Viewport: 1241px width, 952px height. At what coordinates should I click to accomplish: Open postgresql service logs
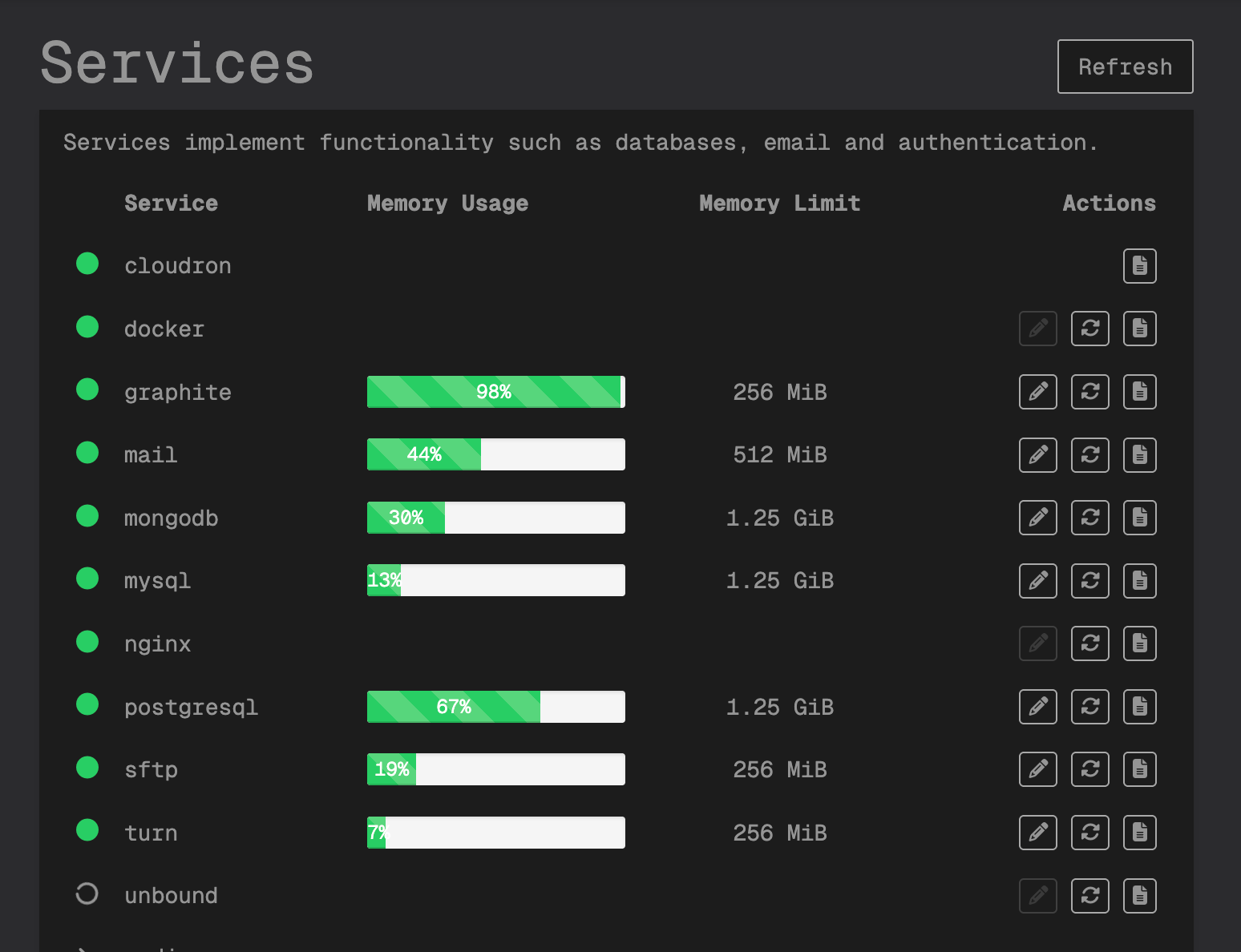point(1139,707)
